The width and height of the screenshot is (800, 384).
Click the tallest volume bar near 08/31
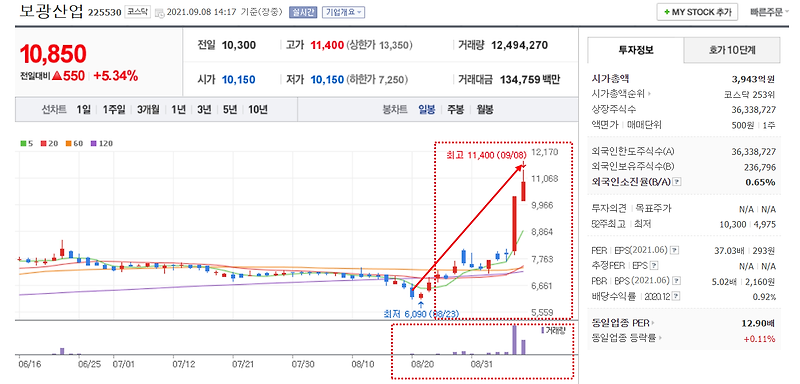click(x=514, y=340)
